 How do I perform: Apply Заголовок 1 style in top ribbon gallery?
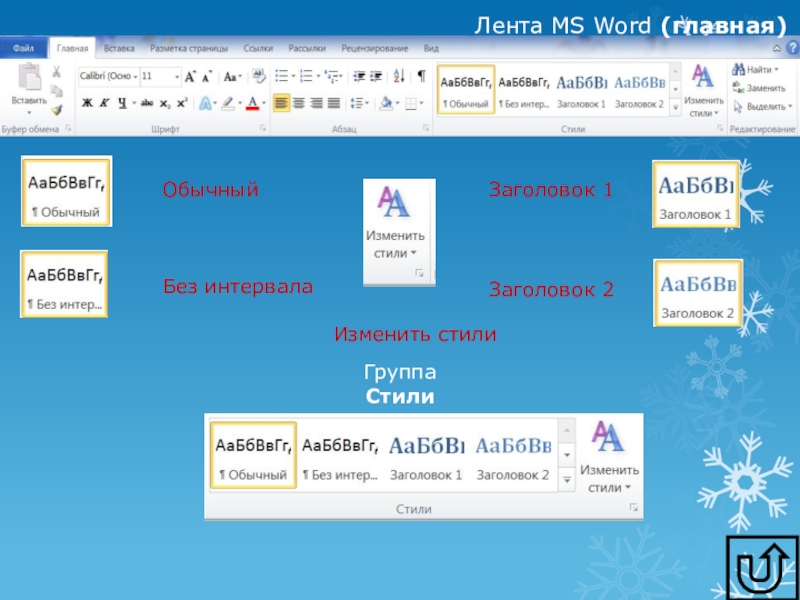[582, 89]
